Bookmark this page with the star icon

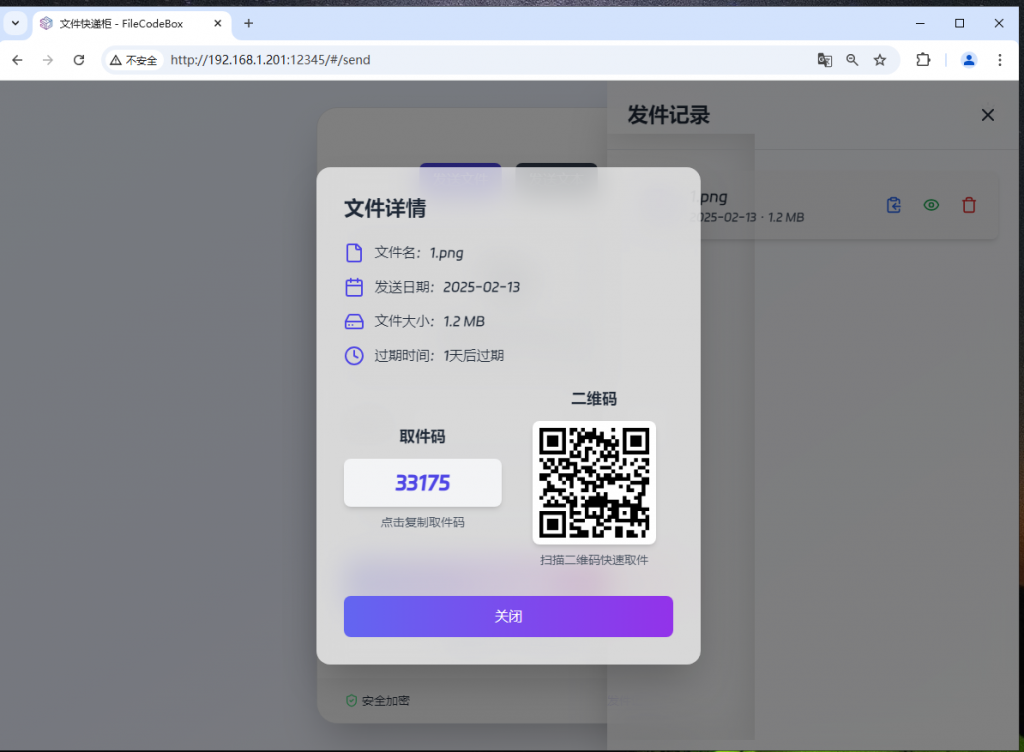(x=880, y=60)
